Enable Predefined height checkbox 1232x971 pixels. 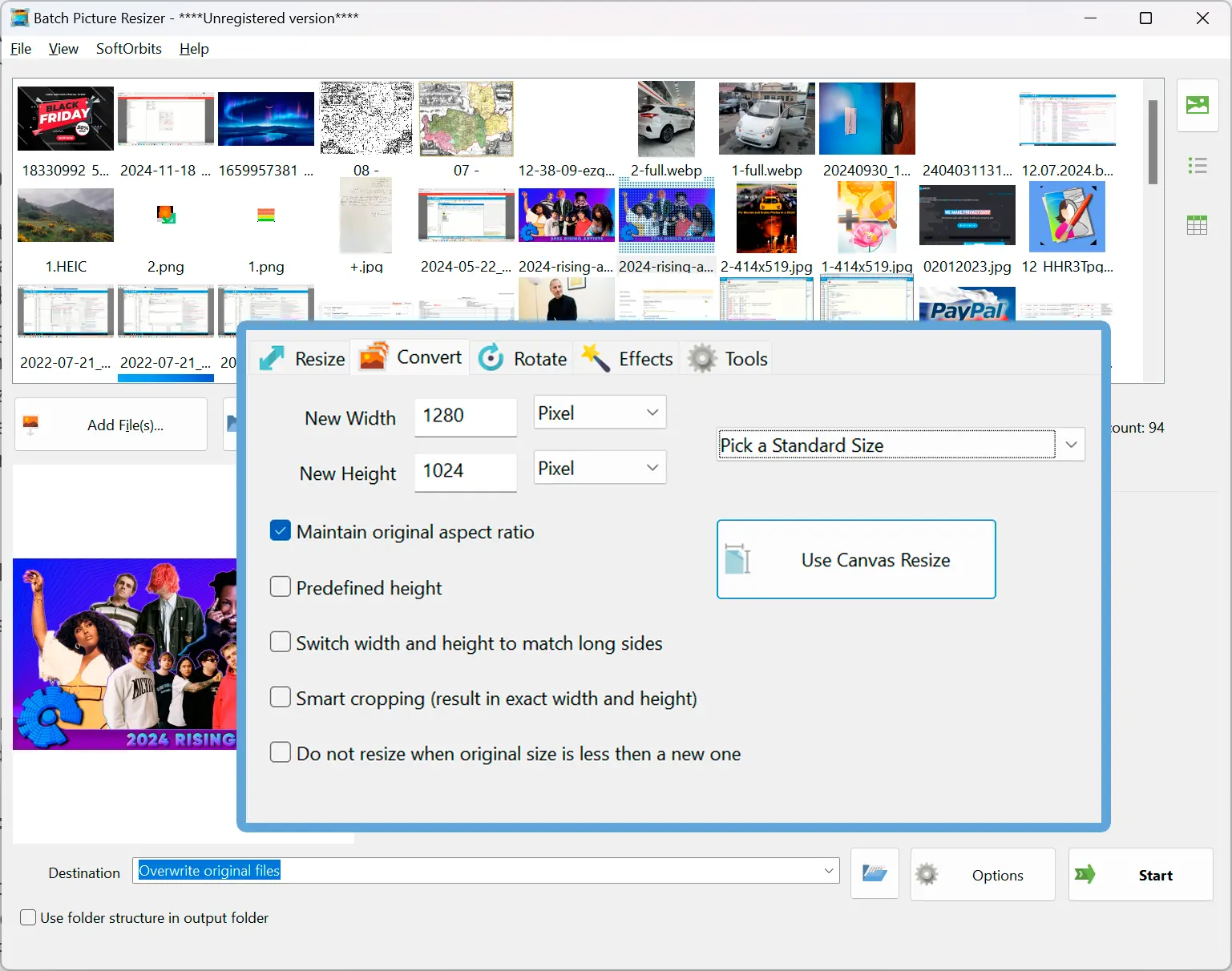pos(281,587)
